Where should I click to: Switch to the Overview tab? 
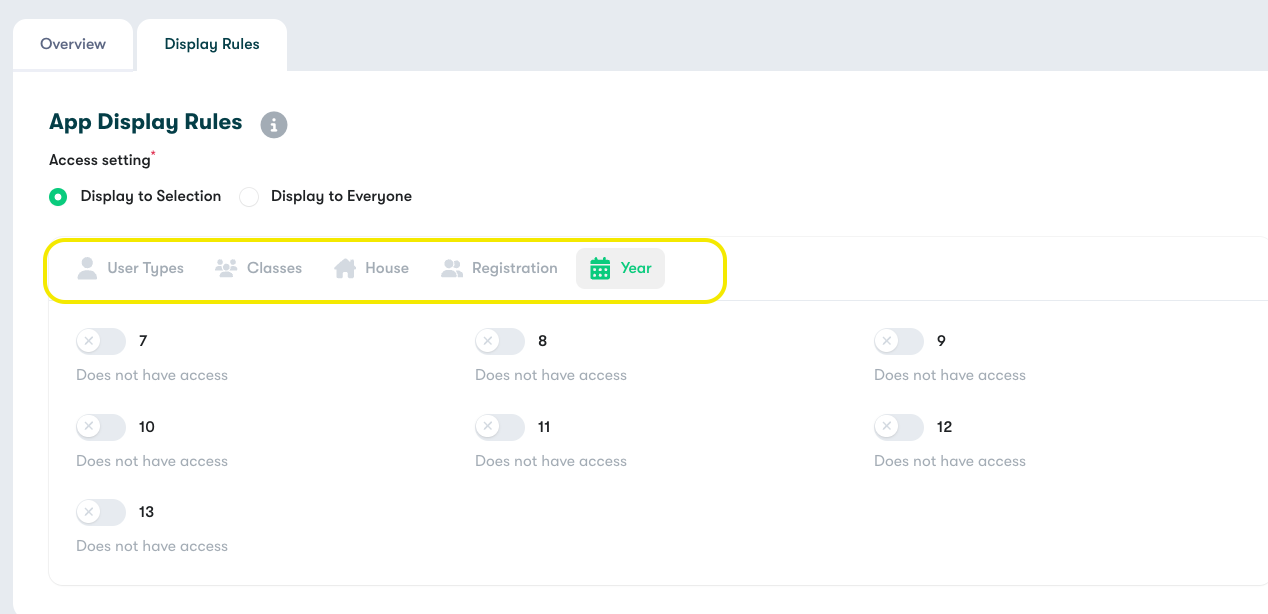coord(73,44)
